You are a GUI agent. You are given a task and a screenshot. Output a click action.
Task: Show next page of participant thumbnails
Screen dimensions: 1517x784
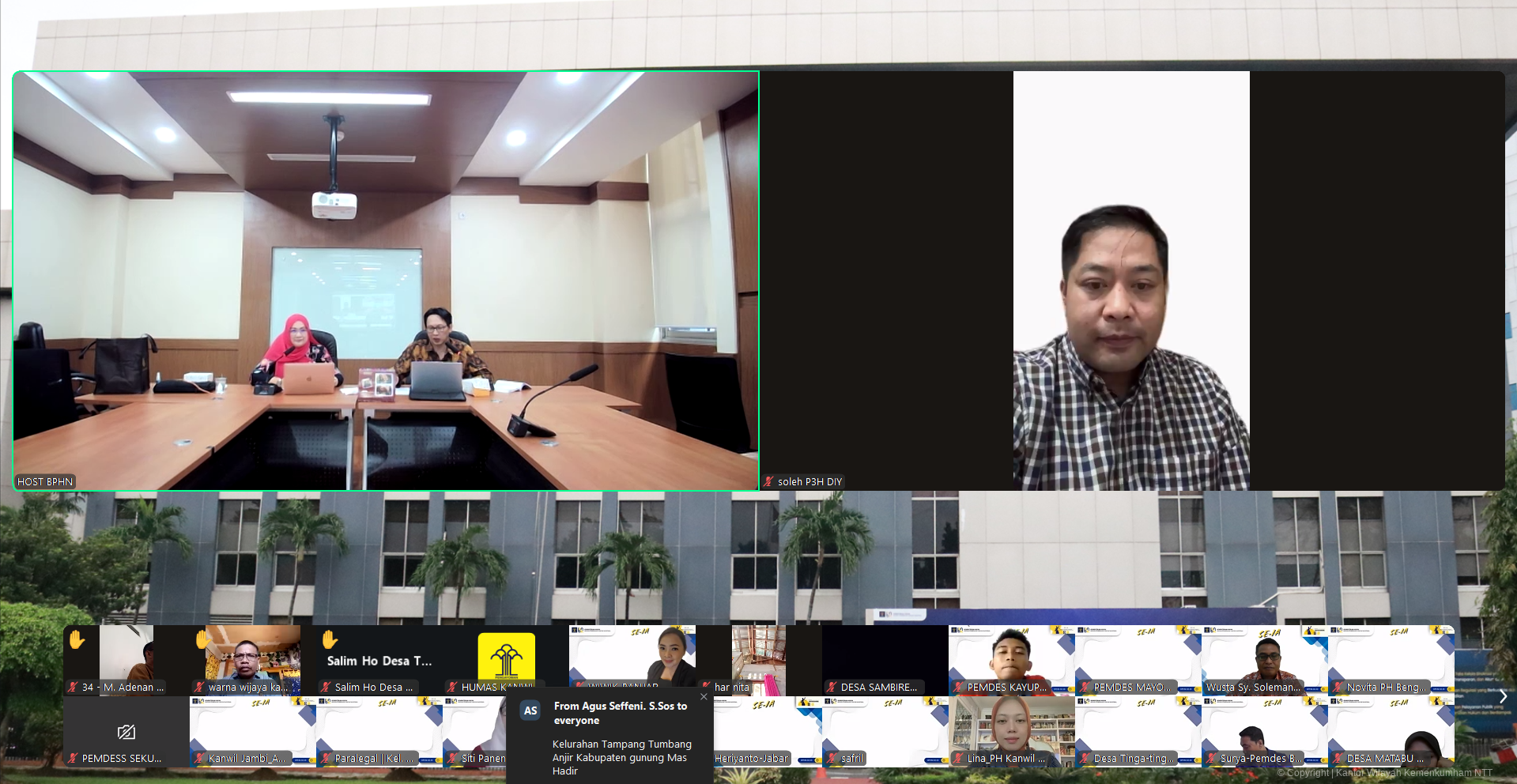pyautogui.click(x=1503, y=696)
